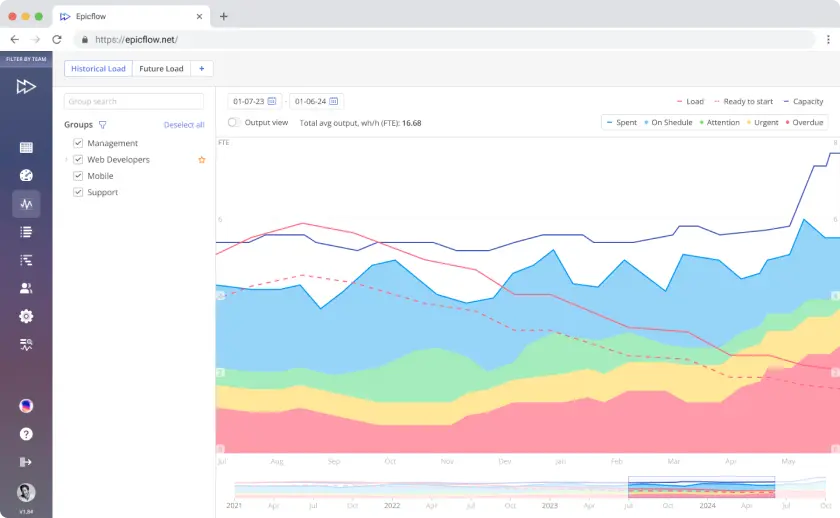This screenshot has width=840, height=518.
Task: Open the user profile avatar
Action: click(x=26, y=492)
